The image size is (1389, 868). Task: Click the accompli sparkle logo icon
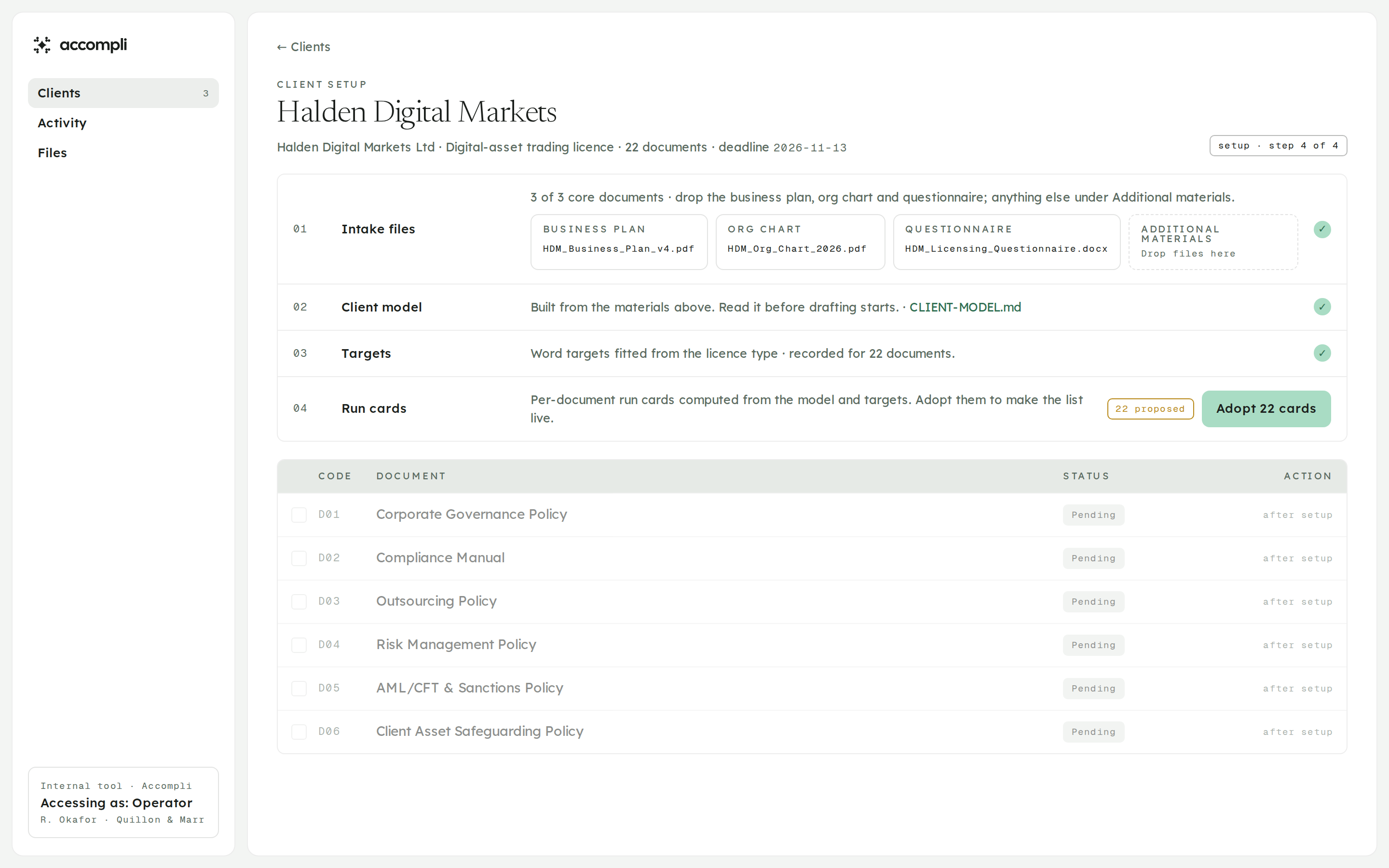coord(42,45)
